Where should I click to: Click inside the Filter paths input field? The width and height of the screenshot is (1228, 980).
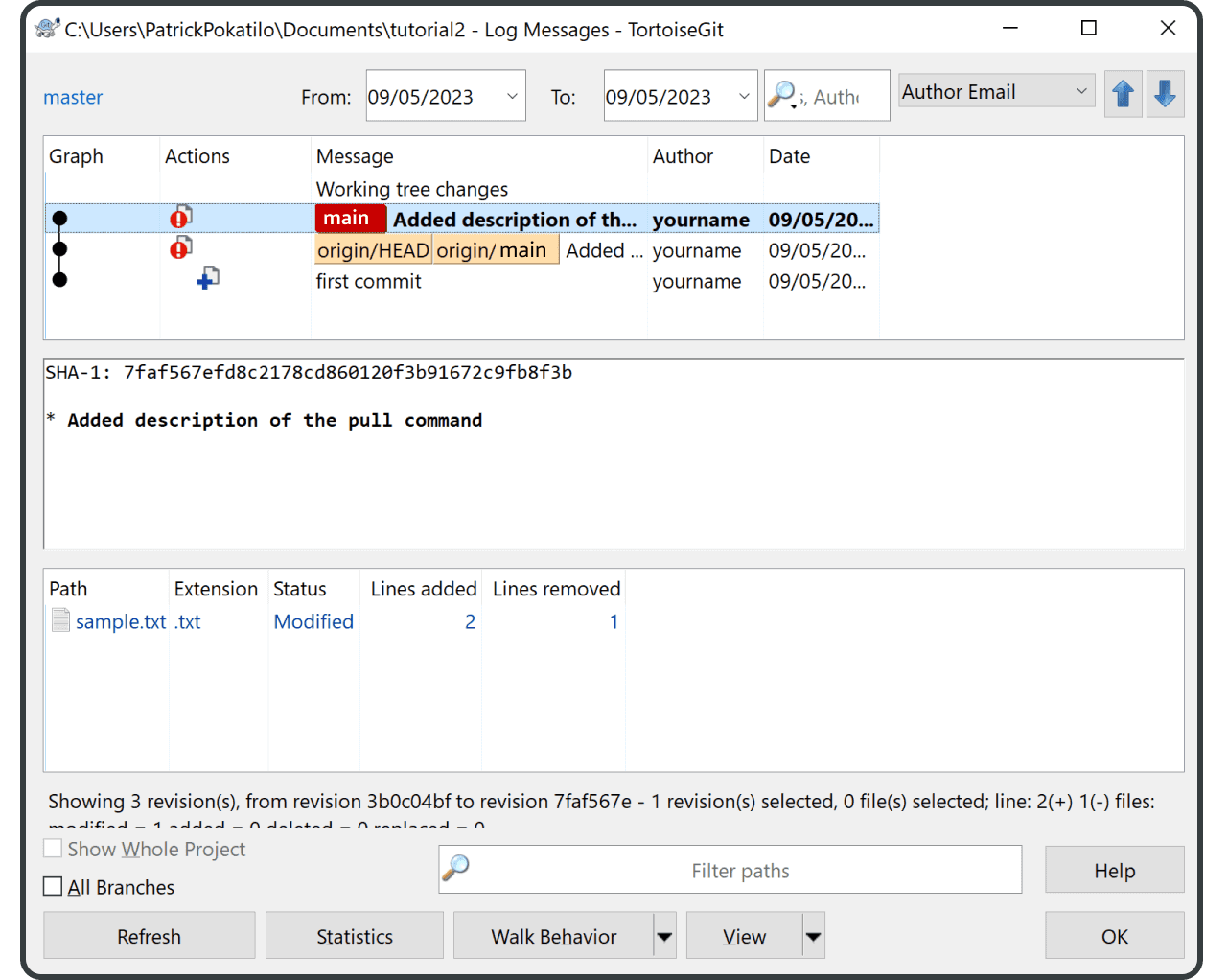pos(738,870)
